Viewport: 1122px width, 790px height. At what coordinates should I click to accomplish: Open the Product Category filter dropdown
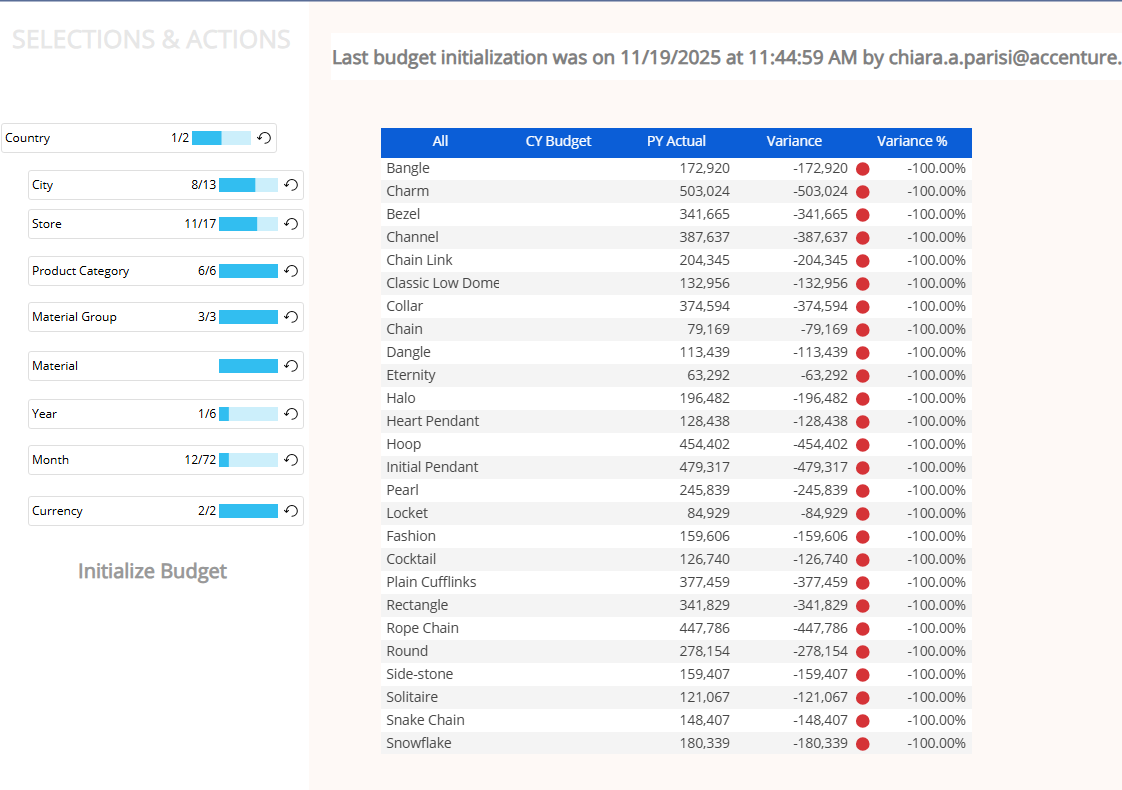tap(166, 270)
